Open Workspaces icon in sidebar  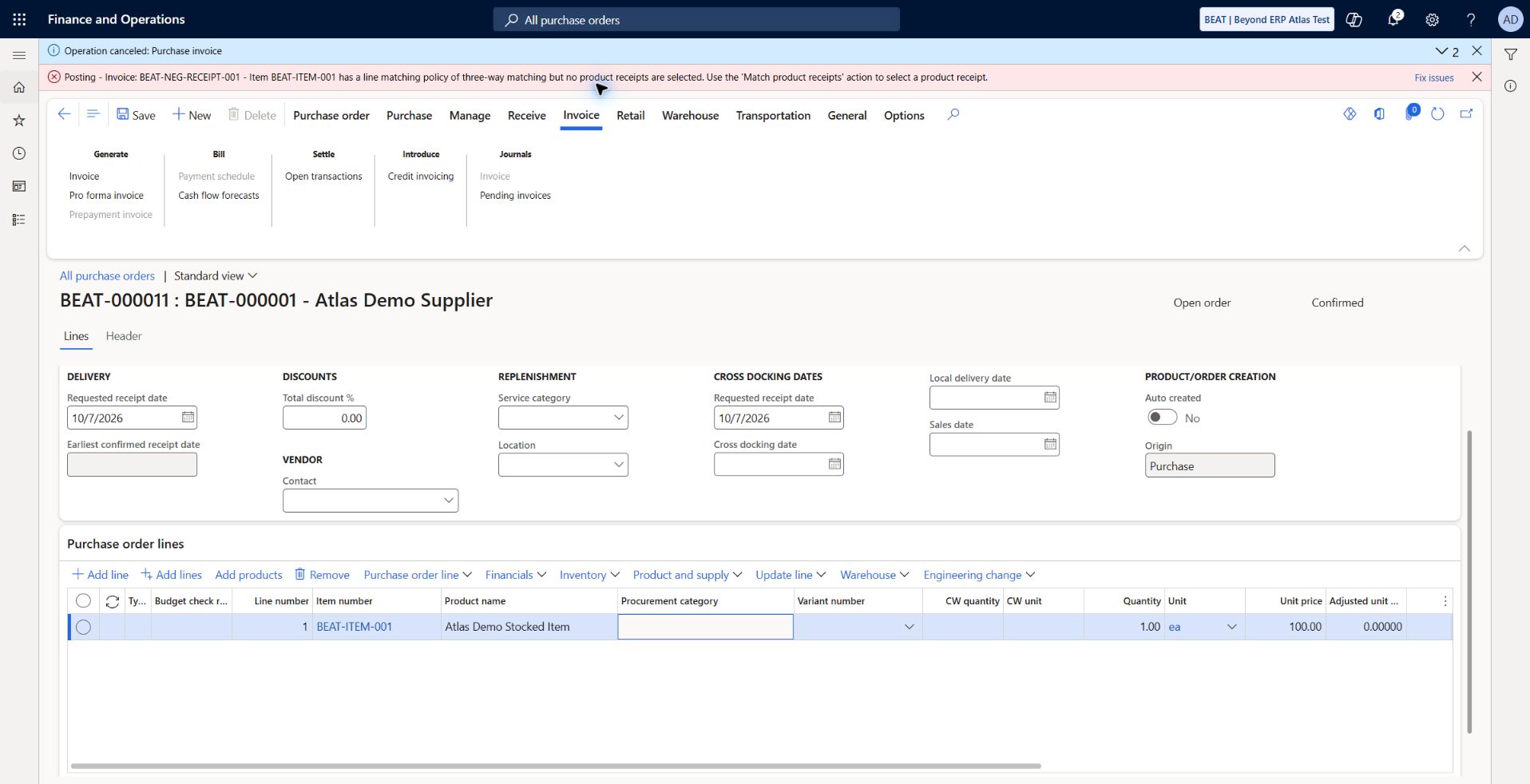pos(19,186)
